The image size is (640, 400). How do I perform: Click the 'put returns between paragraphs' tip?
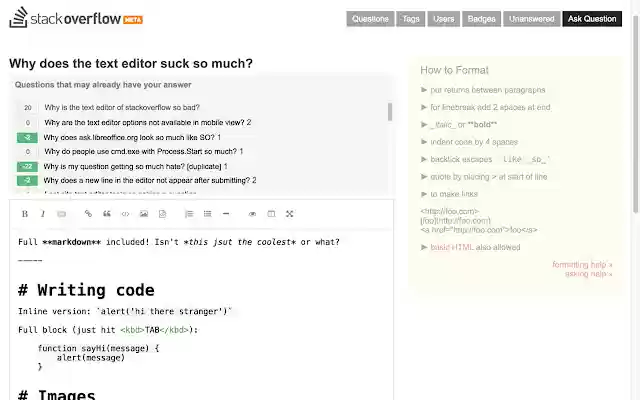[x=488, y=90]
